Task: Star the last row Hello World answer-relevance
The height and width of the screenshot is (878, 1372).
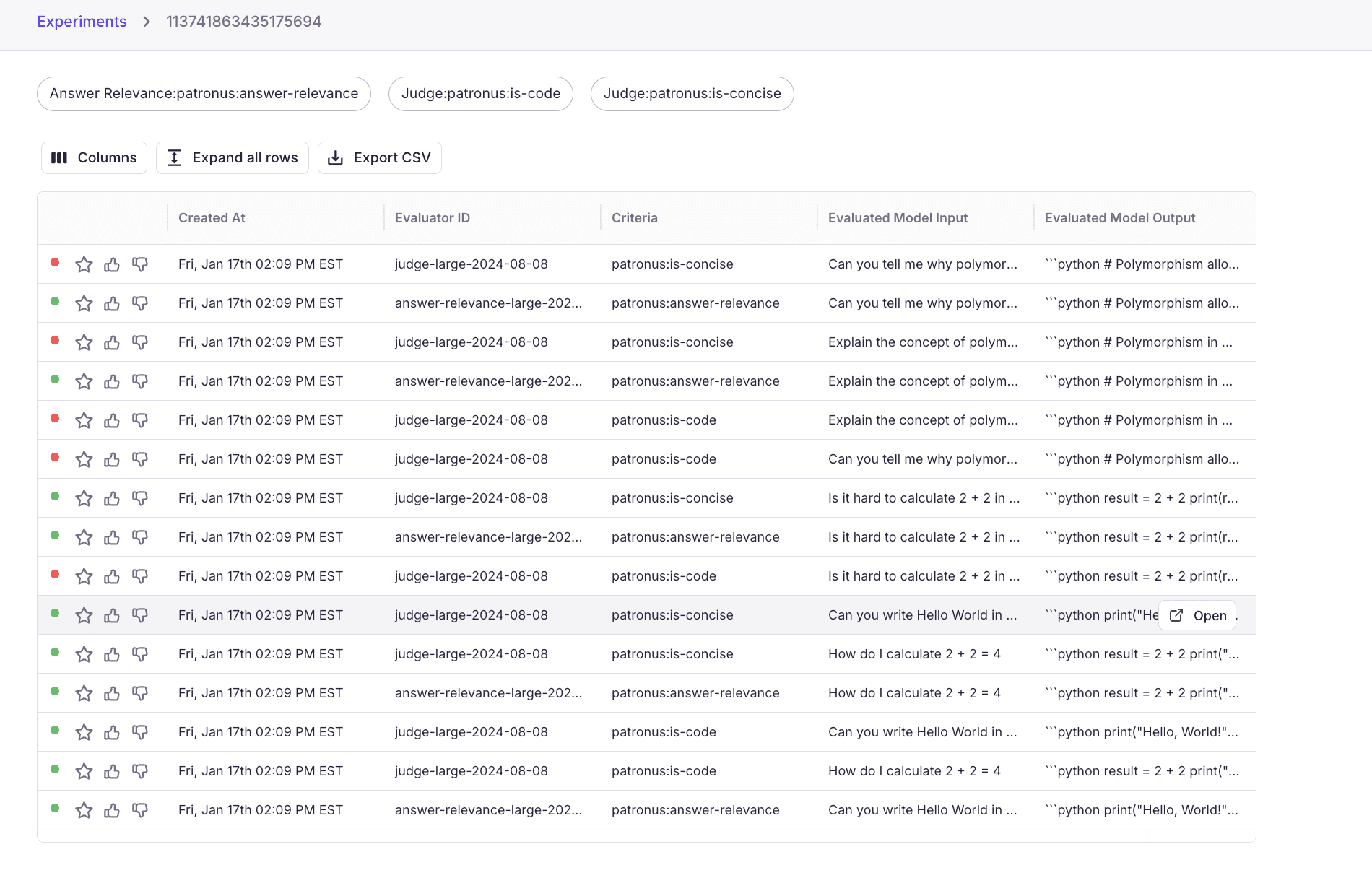Action: pos(84,810)
